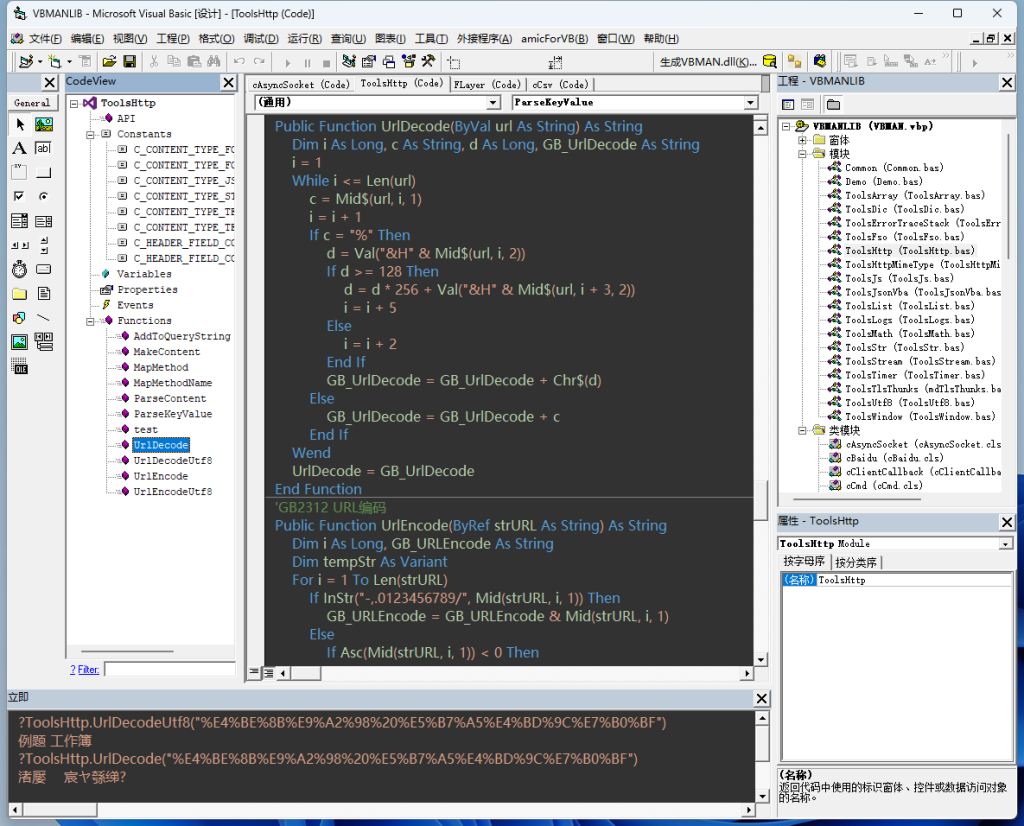This screenshot has width=1024, height=826.
Task: Click the Add Form toolbar icon
Action: pyautogui.click(x=54, y=61)
